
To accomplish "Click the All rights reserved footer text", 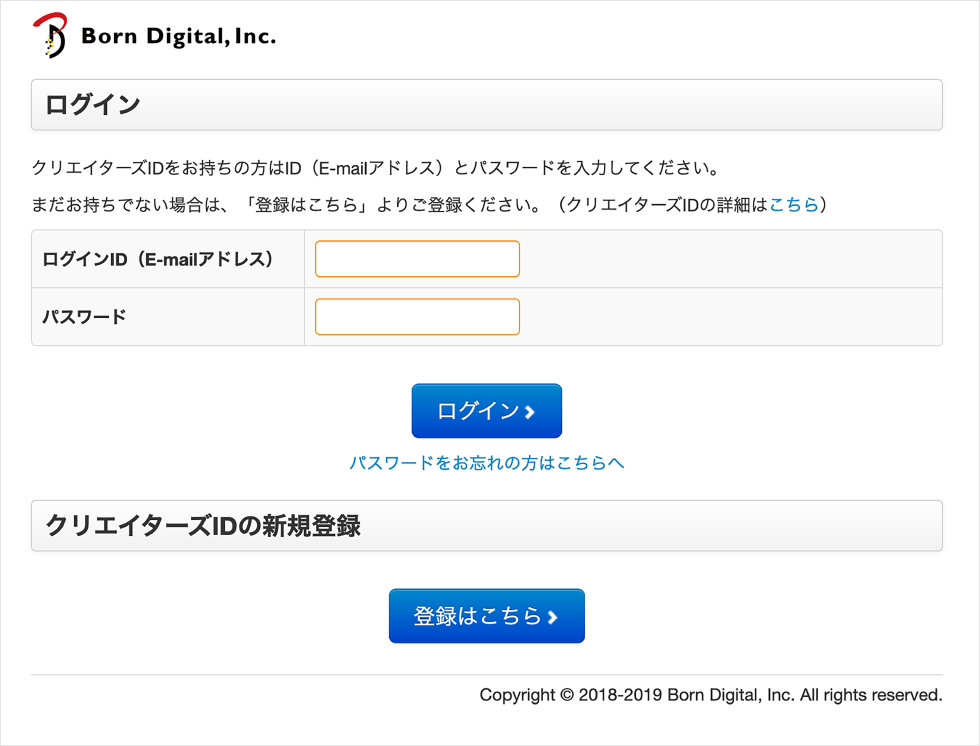I will click(871, 695).
